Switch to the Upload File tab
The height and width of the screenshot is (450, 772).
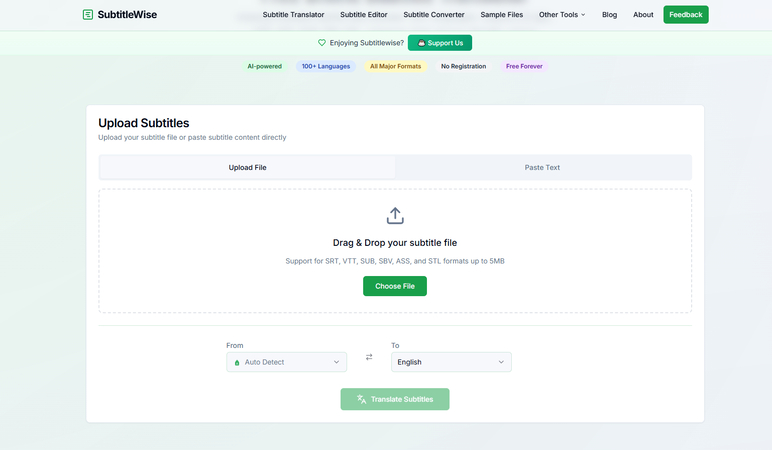tap(247, 167)
